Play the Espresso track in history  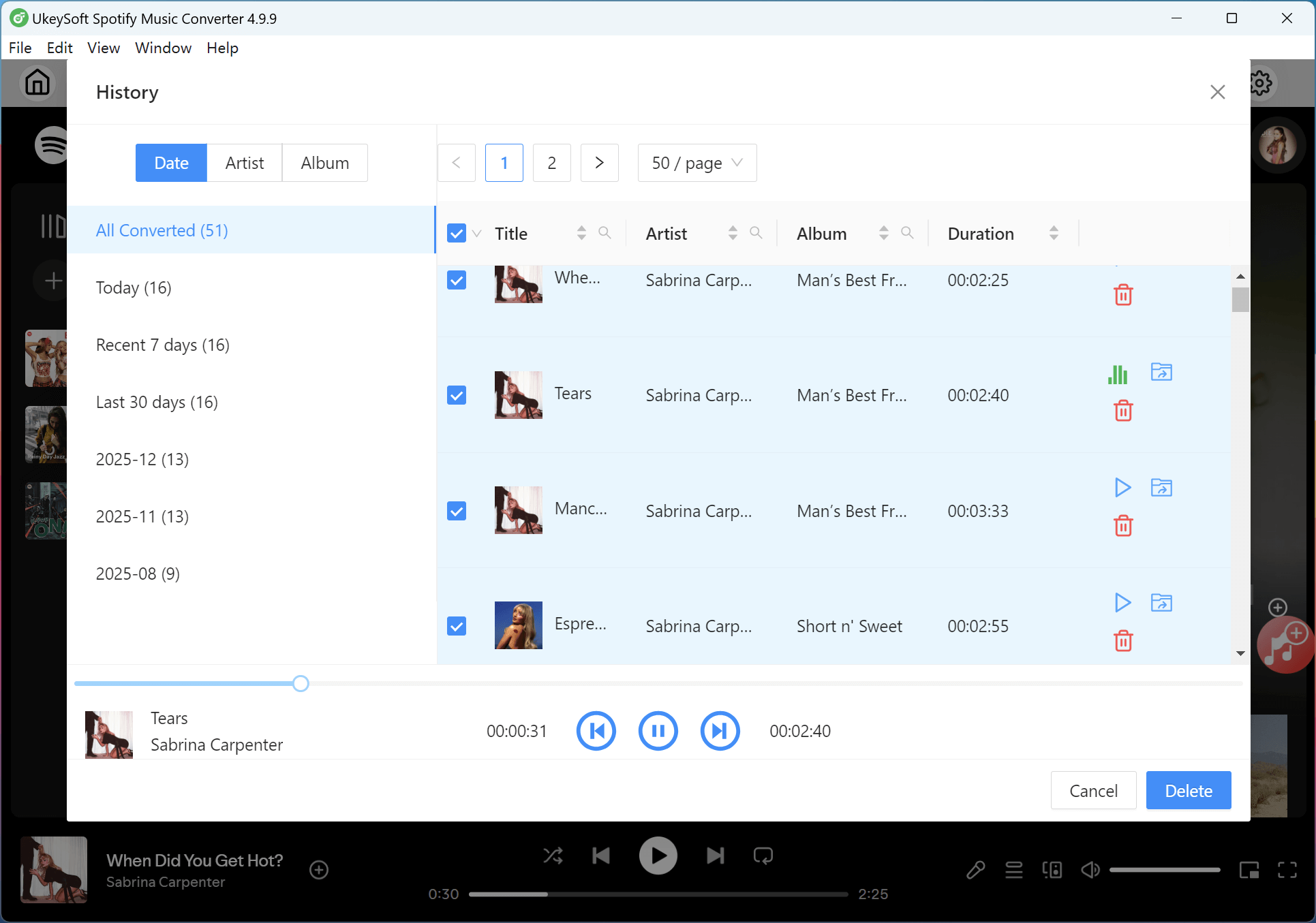[1122, 603]
